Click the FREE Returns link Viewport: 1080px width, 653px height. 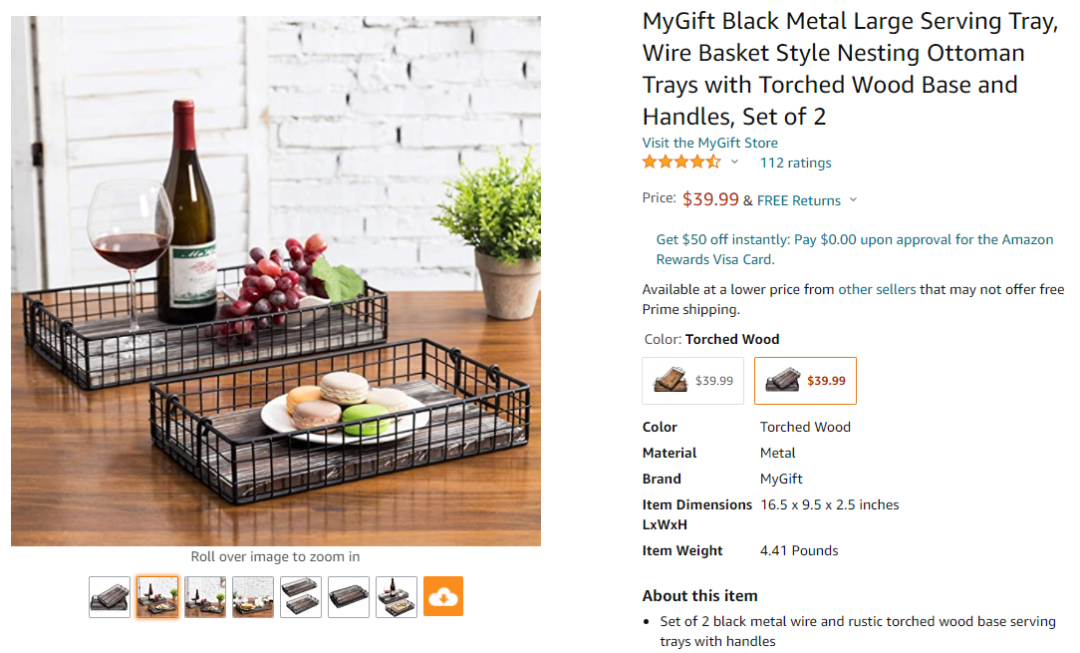point(798,200)
